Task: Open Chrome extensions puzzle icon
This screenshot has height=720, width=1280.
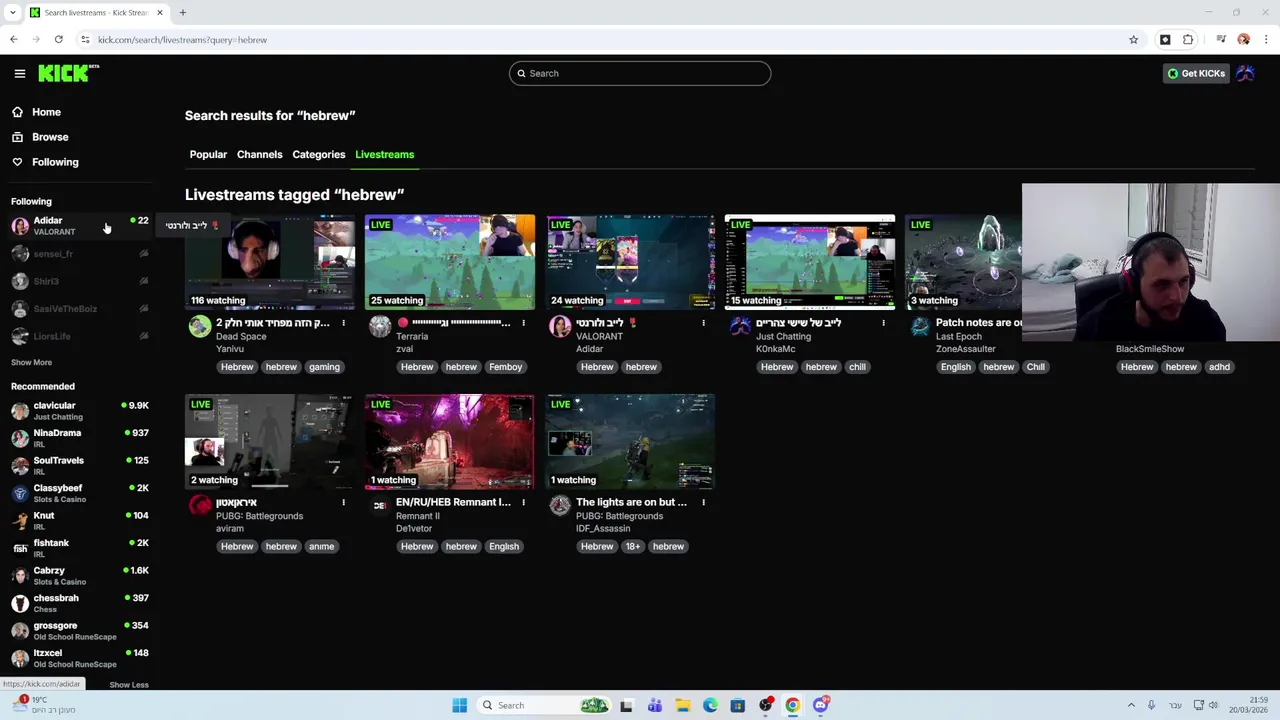Action: (1188, 40)
